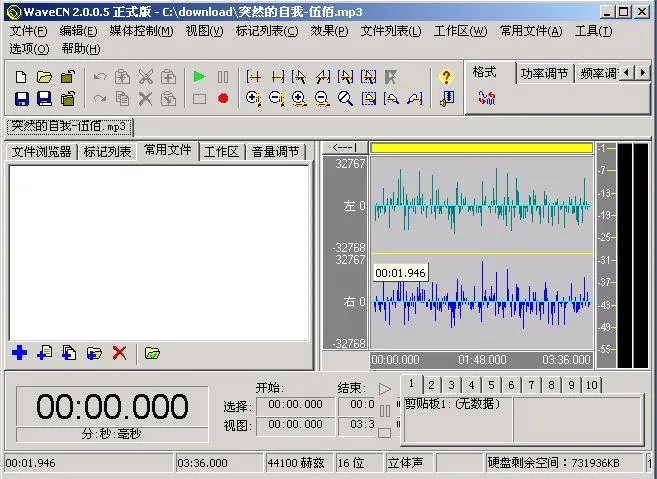657x479 pixels.
Task: Click the grayed Undo arrow icon
Action: pyautogui.click(x=100, y=77)
